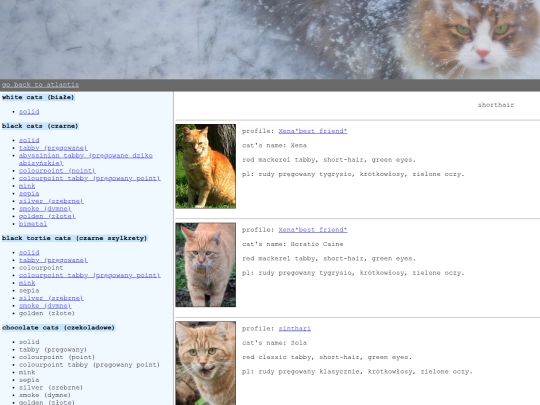Click Sola's cat photo thumbnail
This screenshot has height=405, width=540.
pyautogui.click(x=206, y=363)
